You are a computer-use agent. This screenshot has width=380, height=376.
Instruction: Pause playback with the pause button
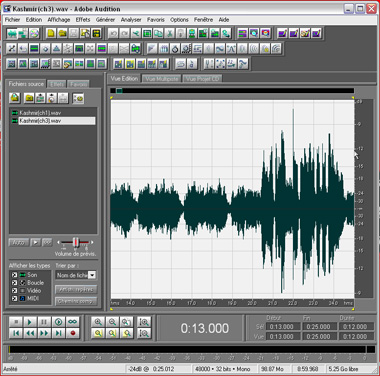click(44, 322)
